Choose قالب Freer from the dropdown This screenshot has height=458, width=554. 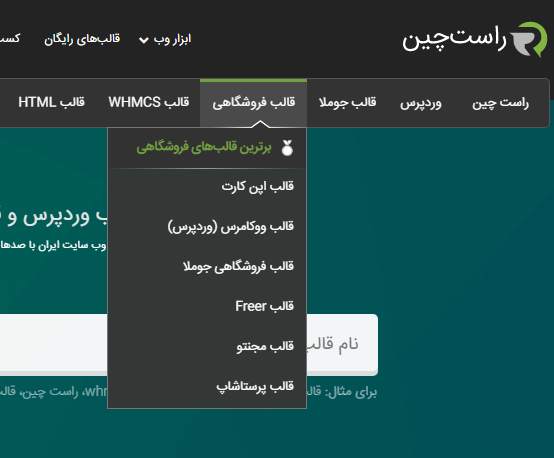[265, 306]
